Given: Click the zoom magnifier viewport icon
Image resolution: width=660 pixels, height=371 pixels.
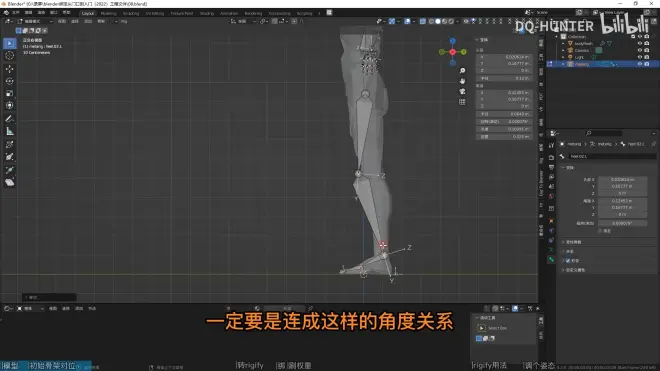Looking at the screenshot, I should tap(462, 71).
